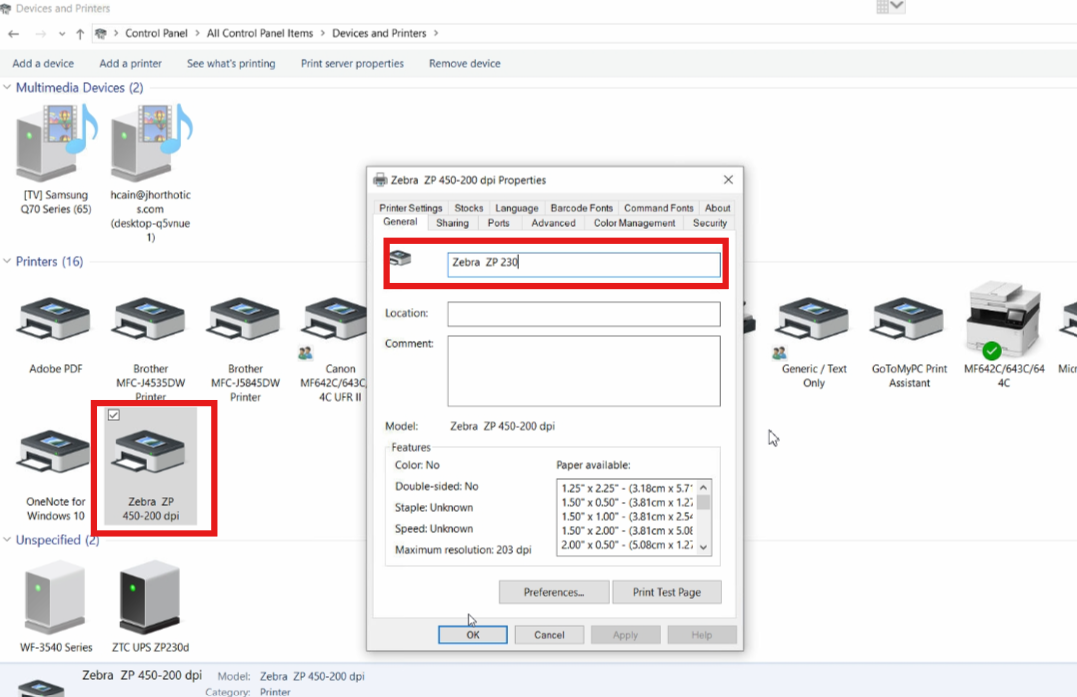This screenshot has height=697, width=1077.
Task: Go up one folder level
Action: (x=80, y=34)
